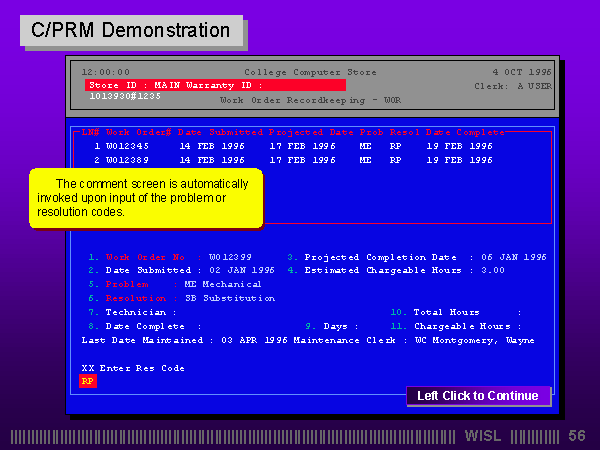
Task: Click the Resolution field SB Substitution
Action: (229, 298)
